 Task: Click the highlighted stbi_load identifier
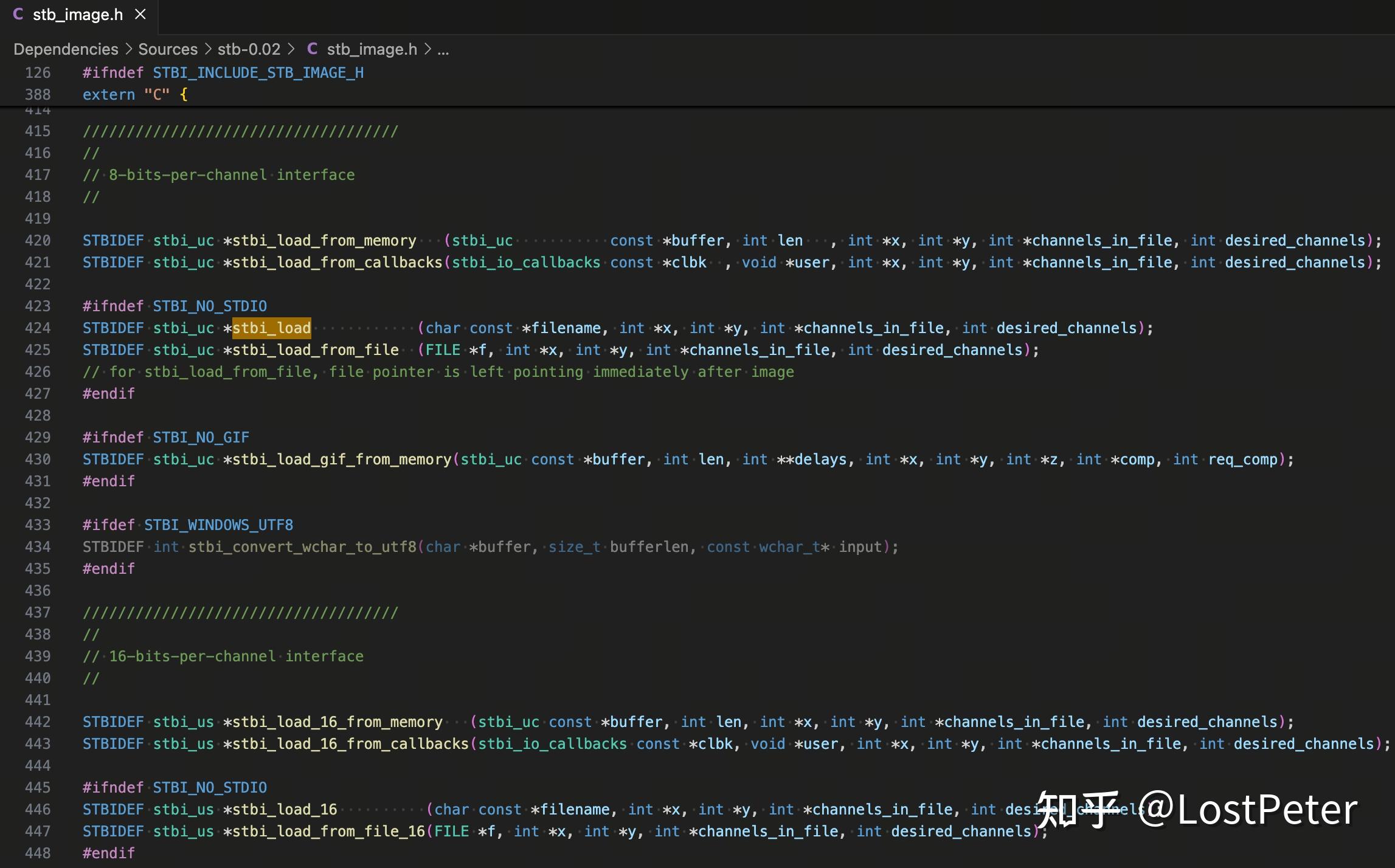[272, 328]
